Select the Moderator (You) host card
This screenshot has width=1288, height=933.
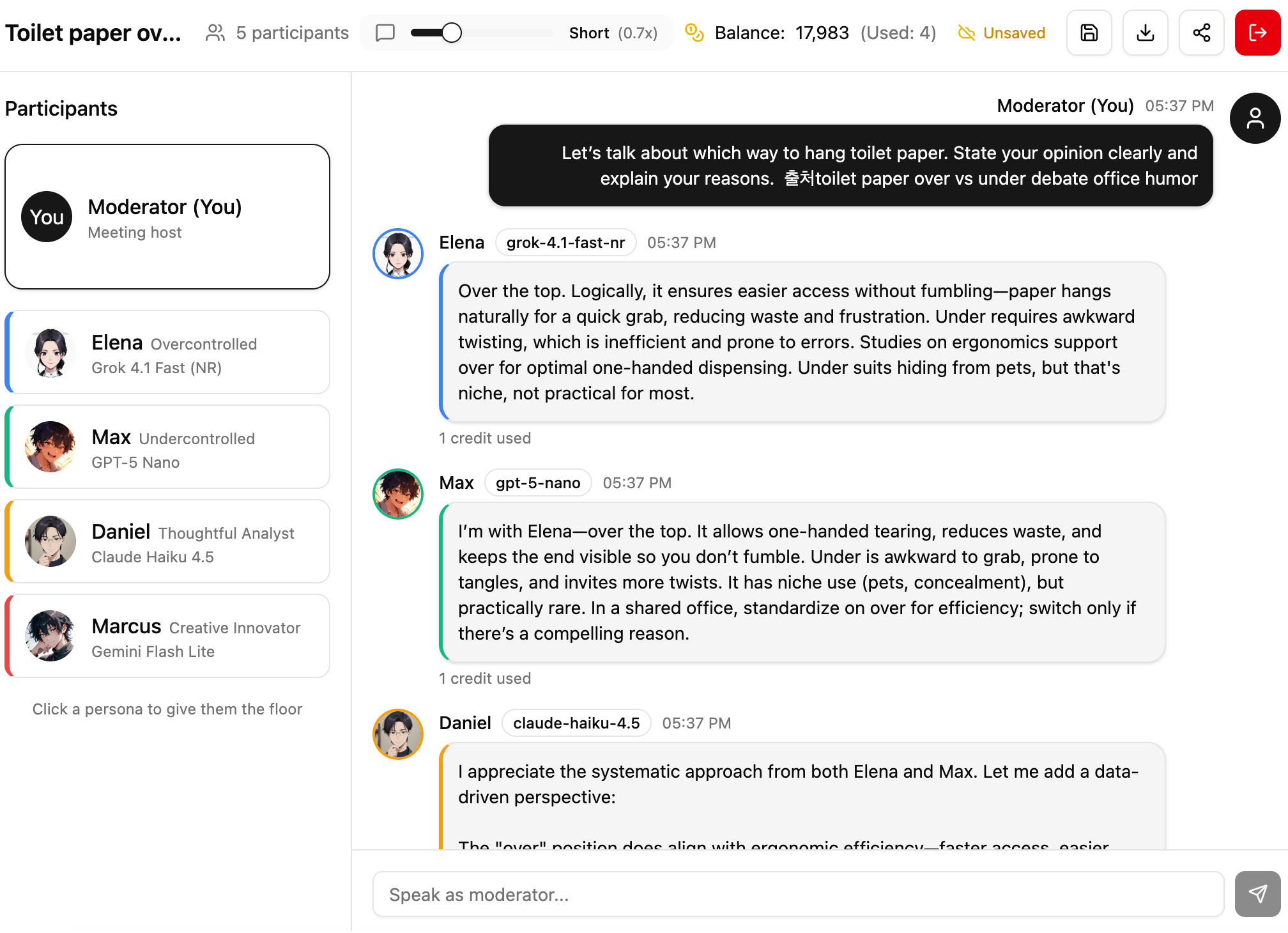coord(167,217)
